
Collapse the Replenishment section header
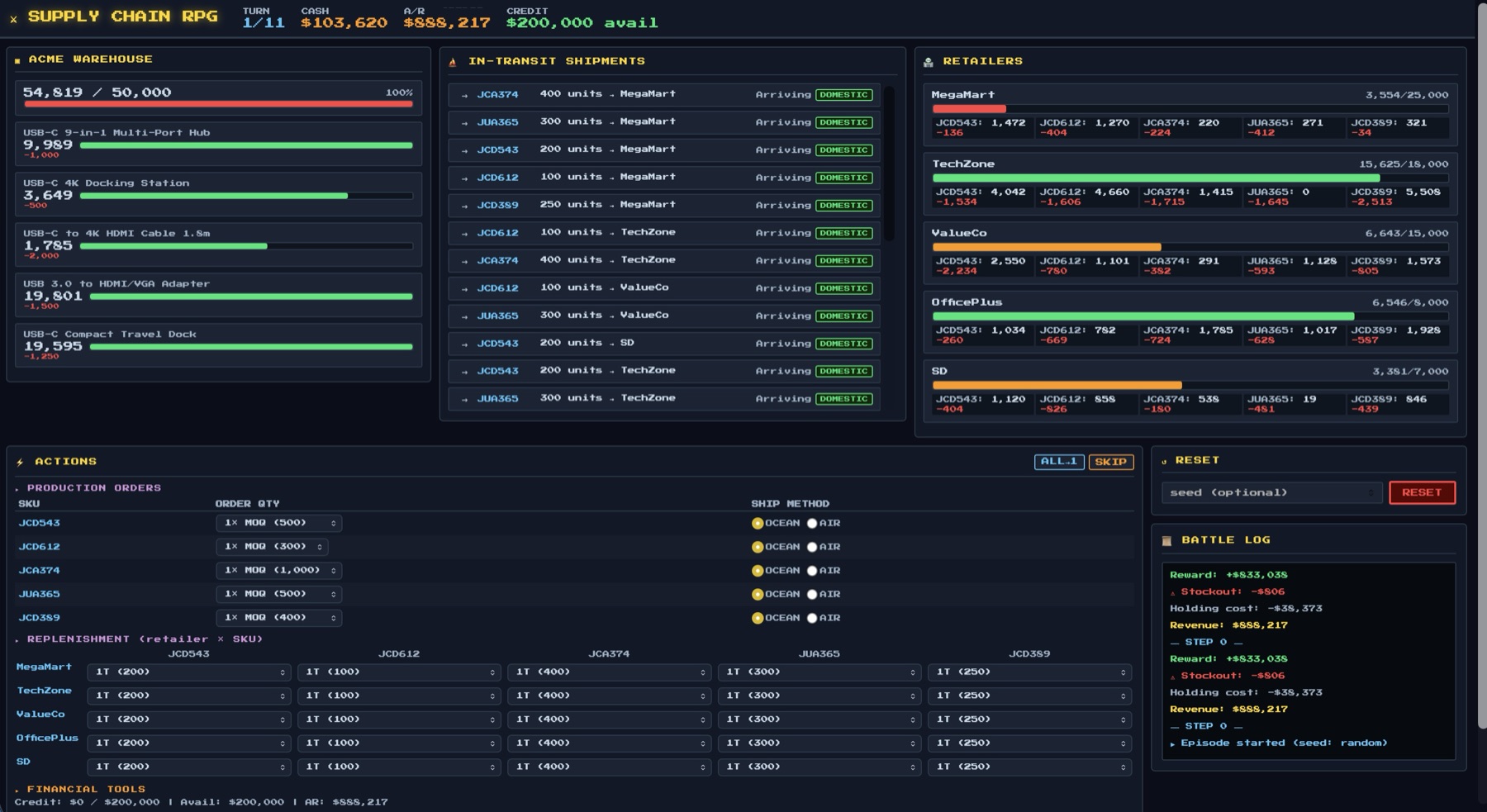tap(139, 639)
